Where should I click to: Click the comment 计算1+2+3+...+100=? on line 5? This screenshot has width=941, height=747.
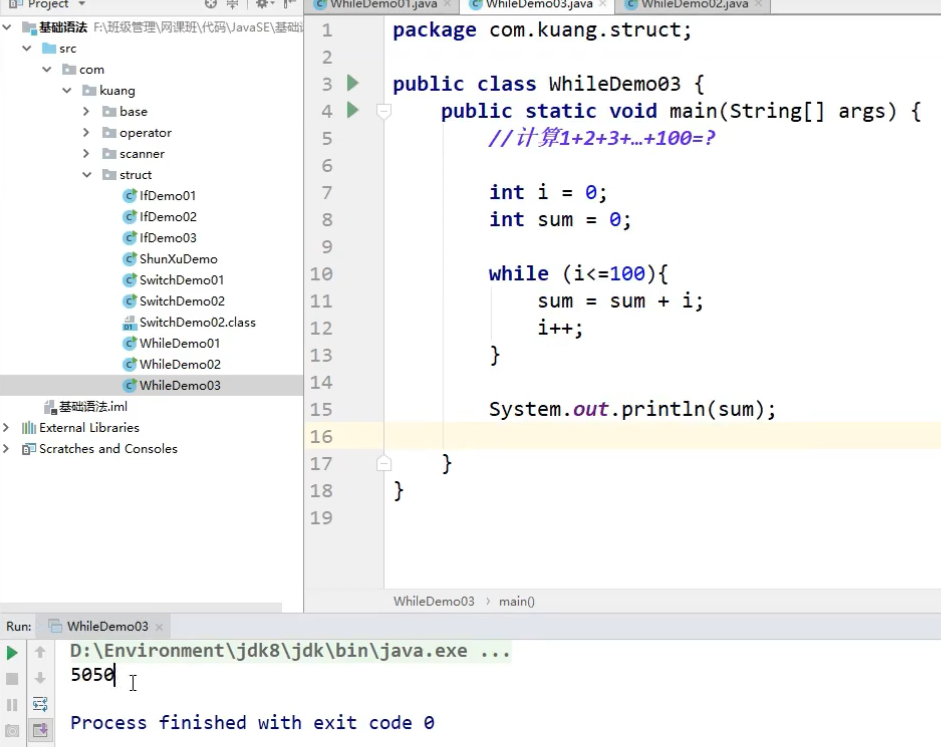click(x=602, y=139)
